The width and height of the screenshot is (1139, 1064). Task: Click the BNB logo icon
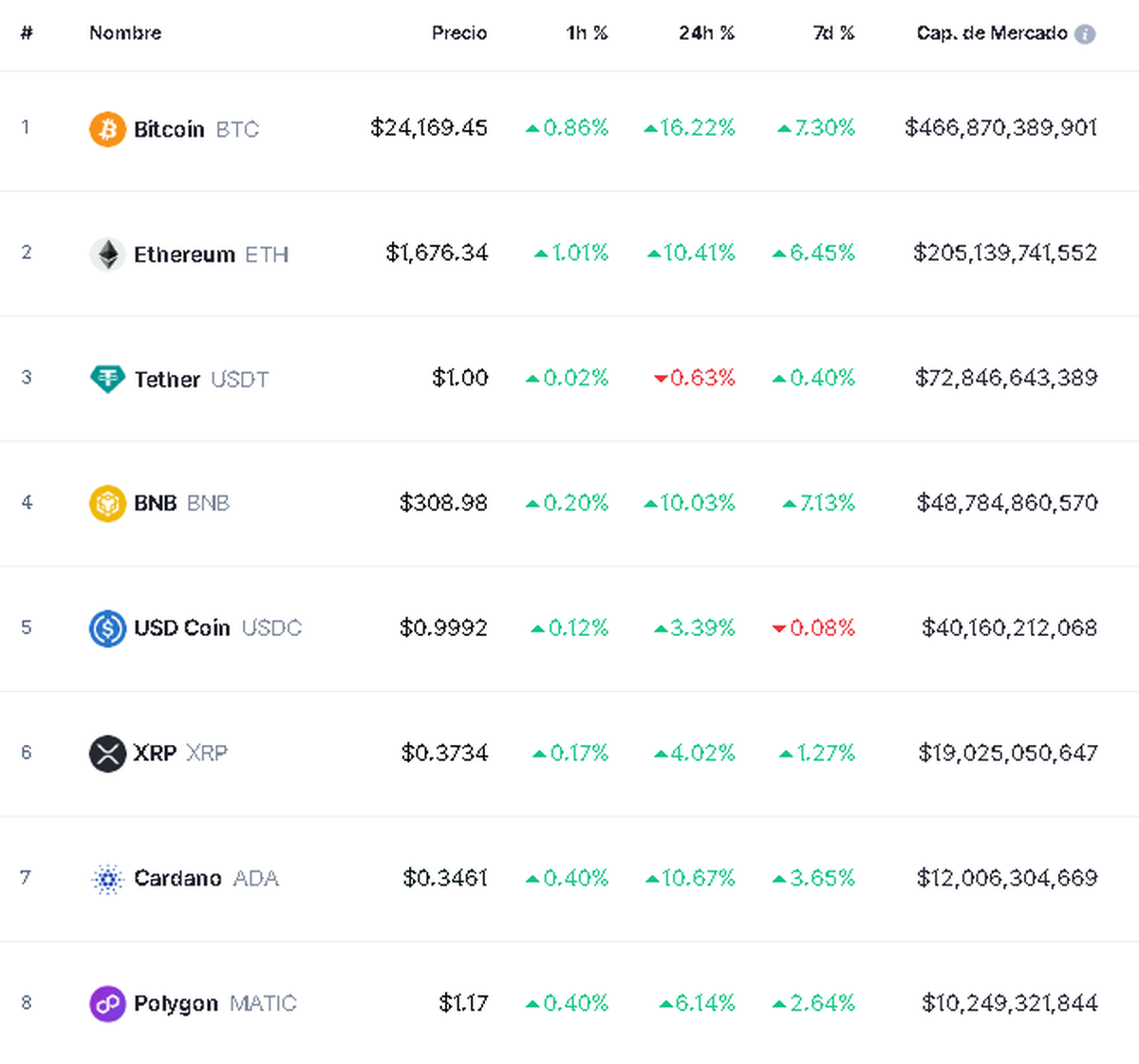(x=107, y=503)
